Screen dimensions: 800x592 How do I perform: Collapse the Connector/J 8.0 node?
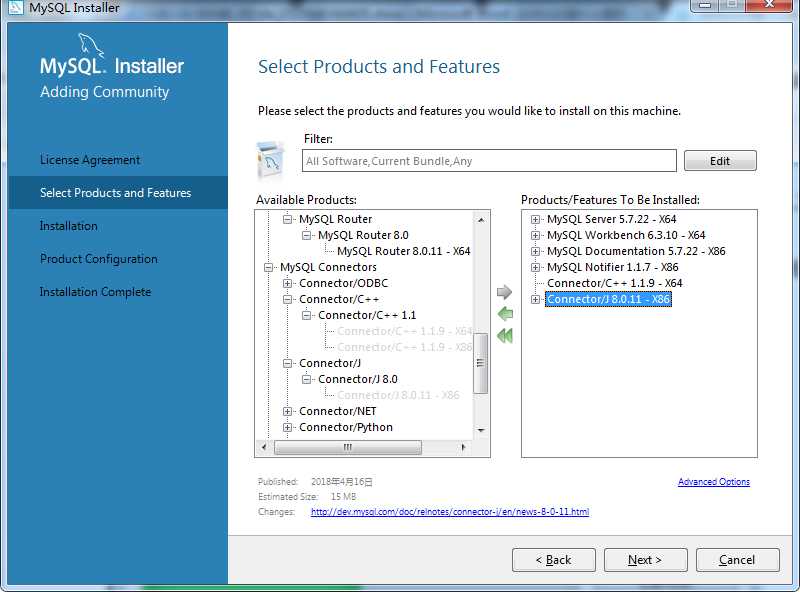pos(306,379)
